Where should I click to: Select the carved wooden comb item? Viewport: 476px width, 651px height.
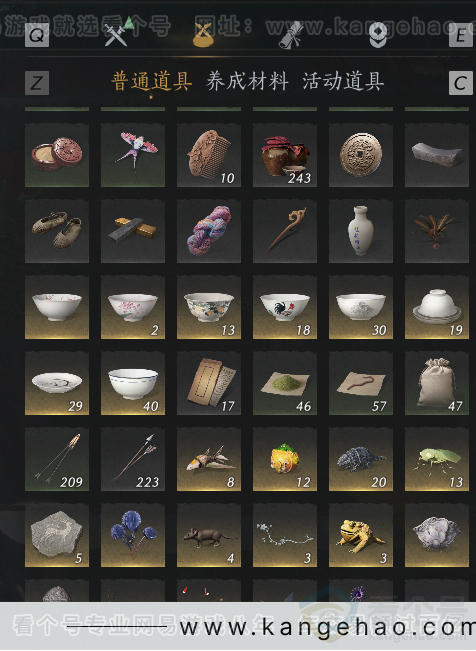click(209, 154)
